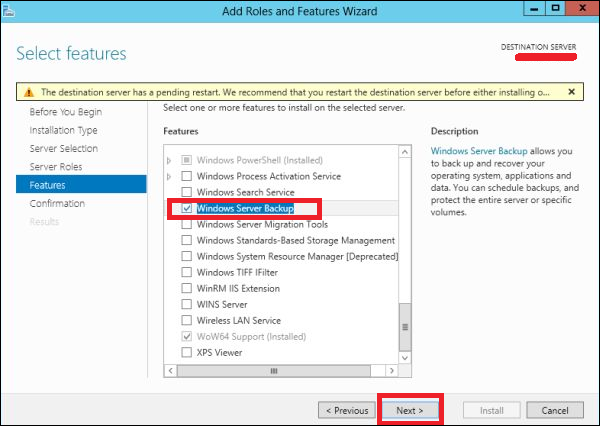Select the XPS Viewer feature label
The image size is (600, 426).
coord(219,353)
